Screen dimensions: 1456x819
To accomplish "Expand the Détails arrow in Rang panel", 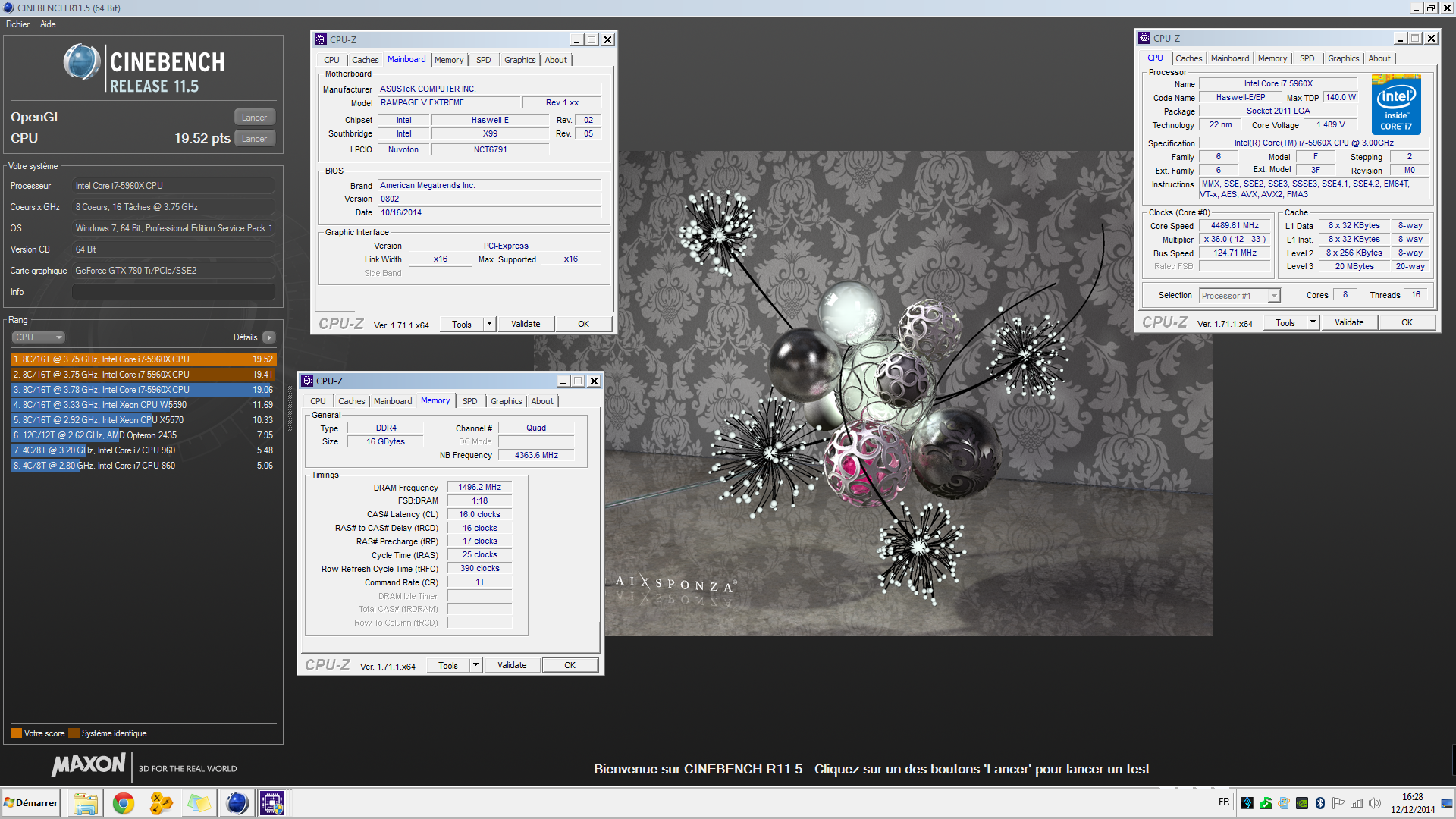I will [269, 337].
